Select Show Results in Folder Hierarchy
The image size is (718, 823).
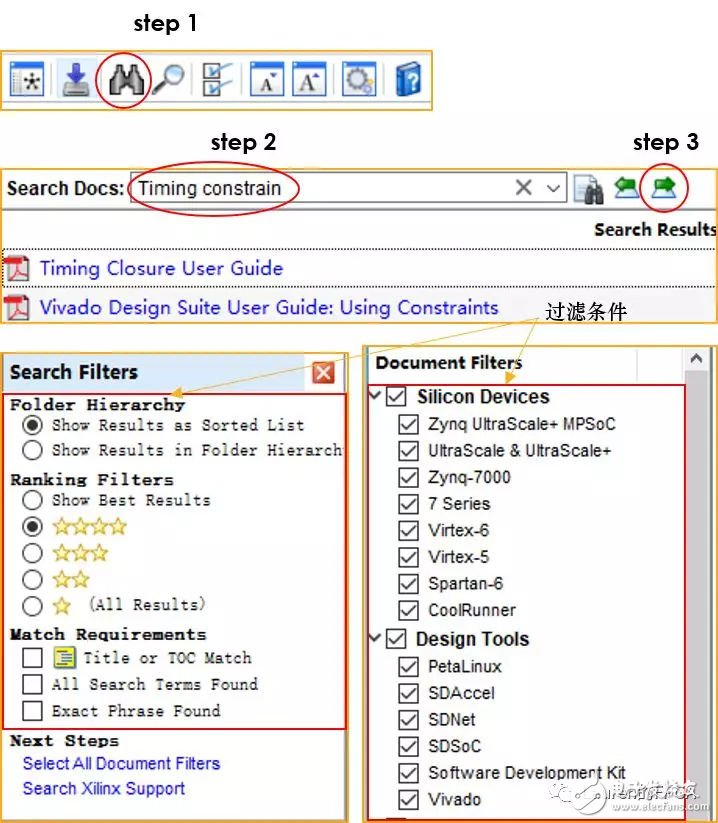(33, 451)
